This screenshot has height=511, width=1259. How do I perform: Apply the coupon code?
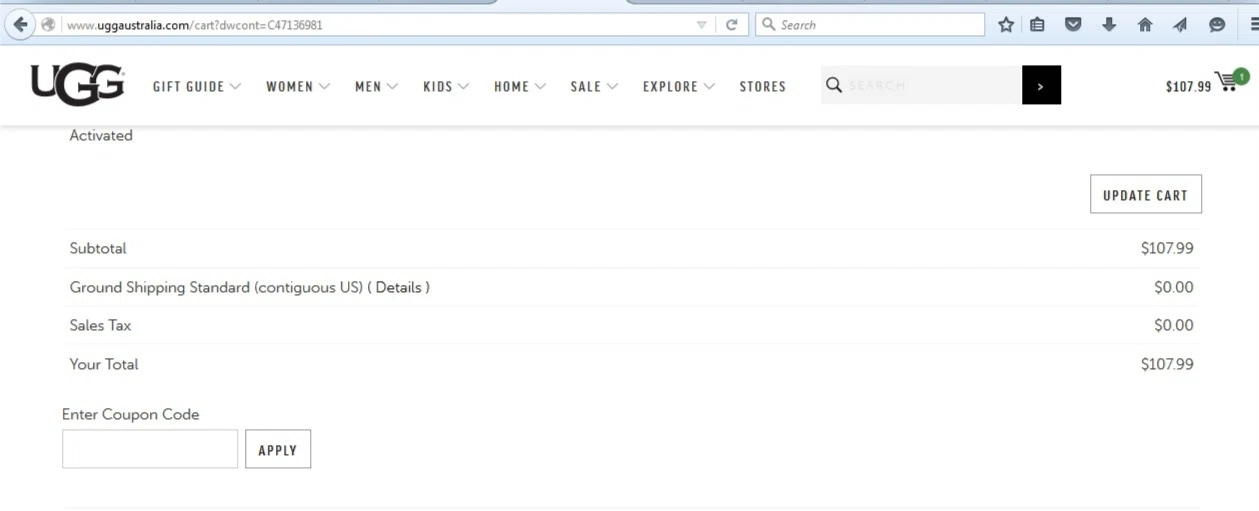[277, 450]
